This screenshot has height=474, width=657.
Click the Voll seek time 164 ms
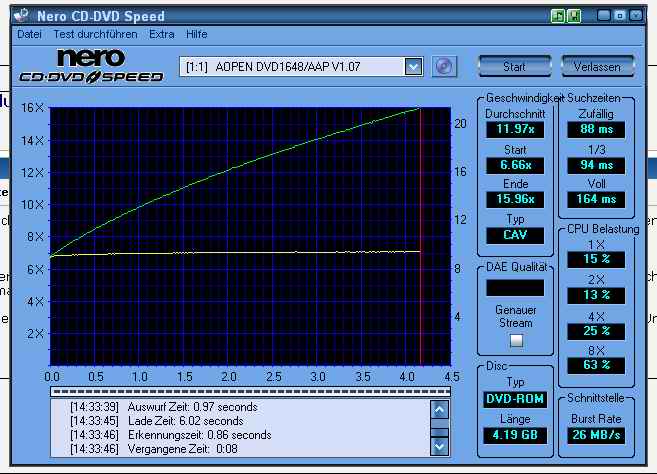click(x=596, y=199)
